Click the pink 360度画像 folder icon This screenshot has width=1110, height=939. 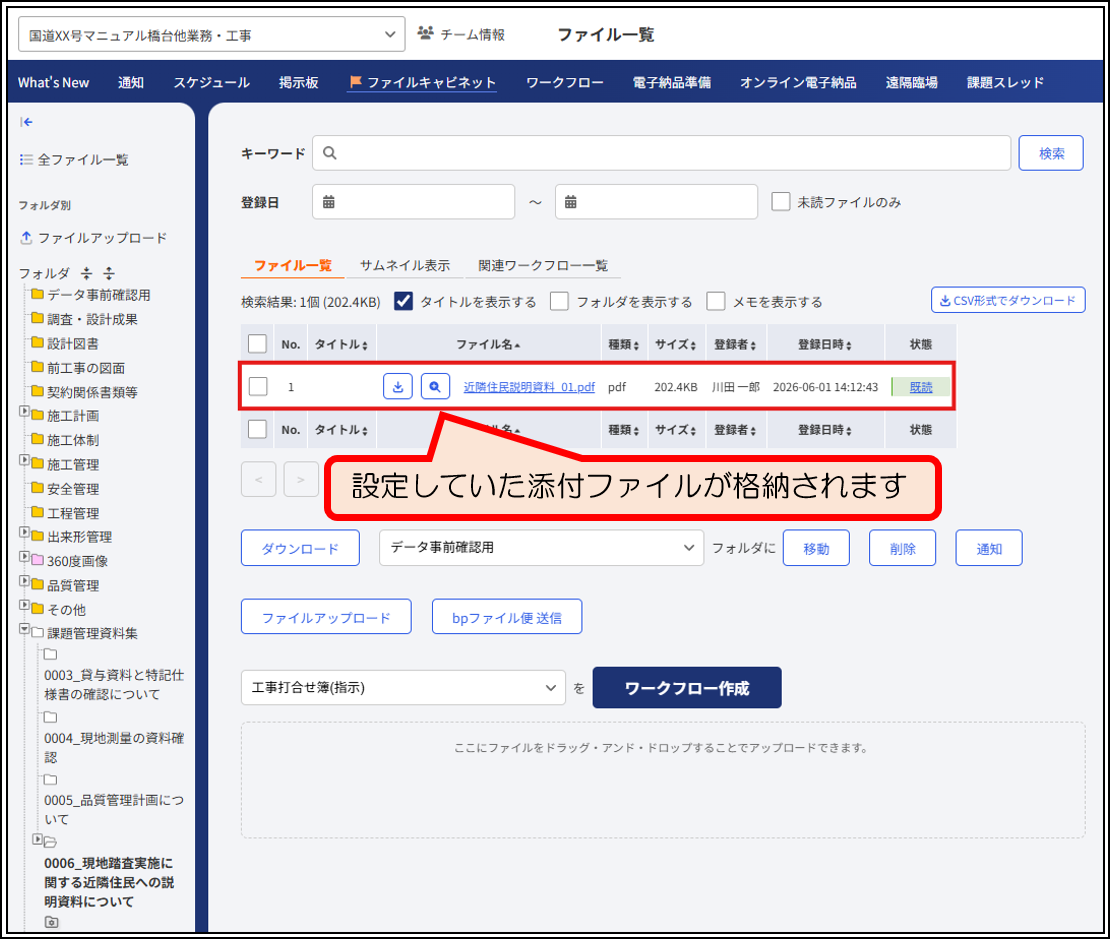38,560
